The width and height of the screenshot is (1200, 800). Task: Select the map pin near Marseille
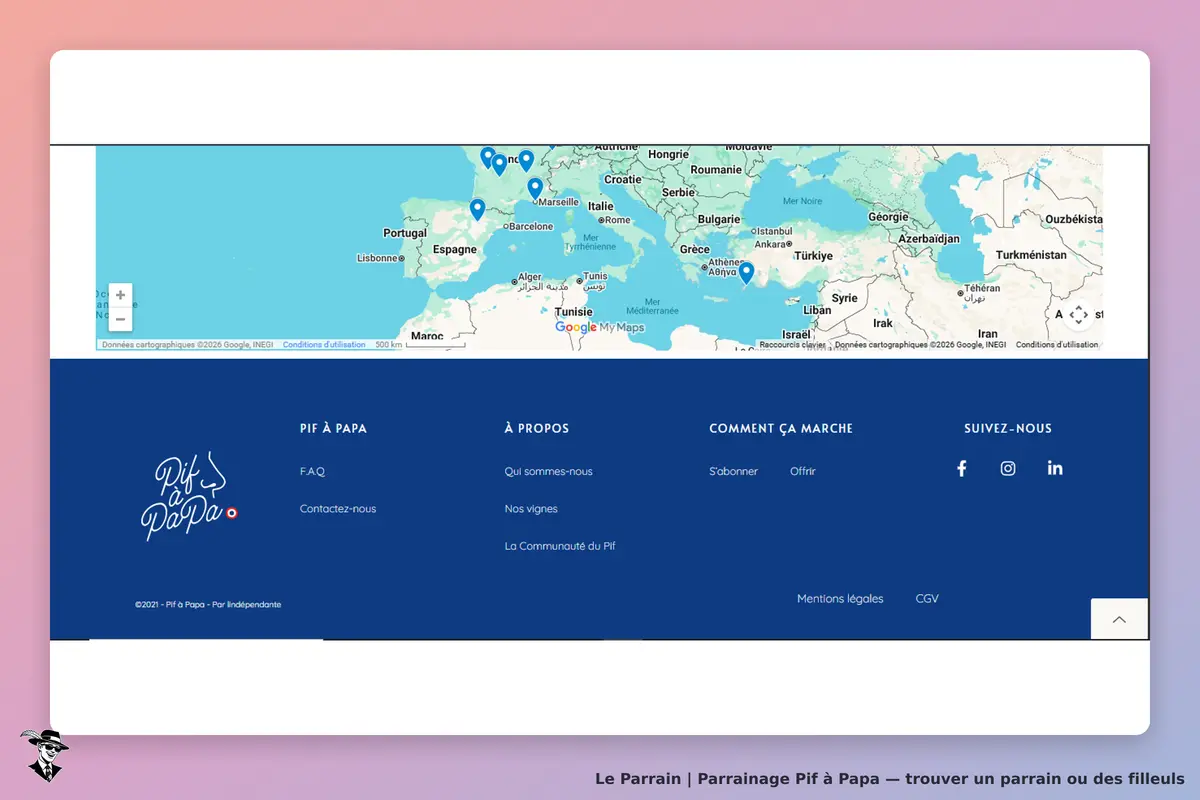click(x=535, y=188)
